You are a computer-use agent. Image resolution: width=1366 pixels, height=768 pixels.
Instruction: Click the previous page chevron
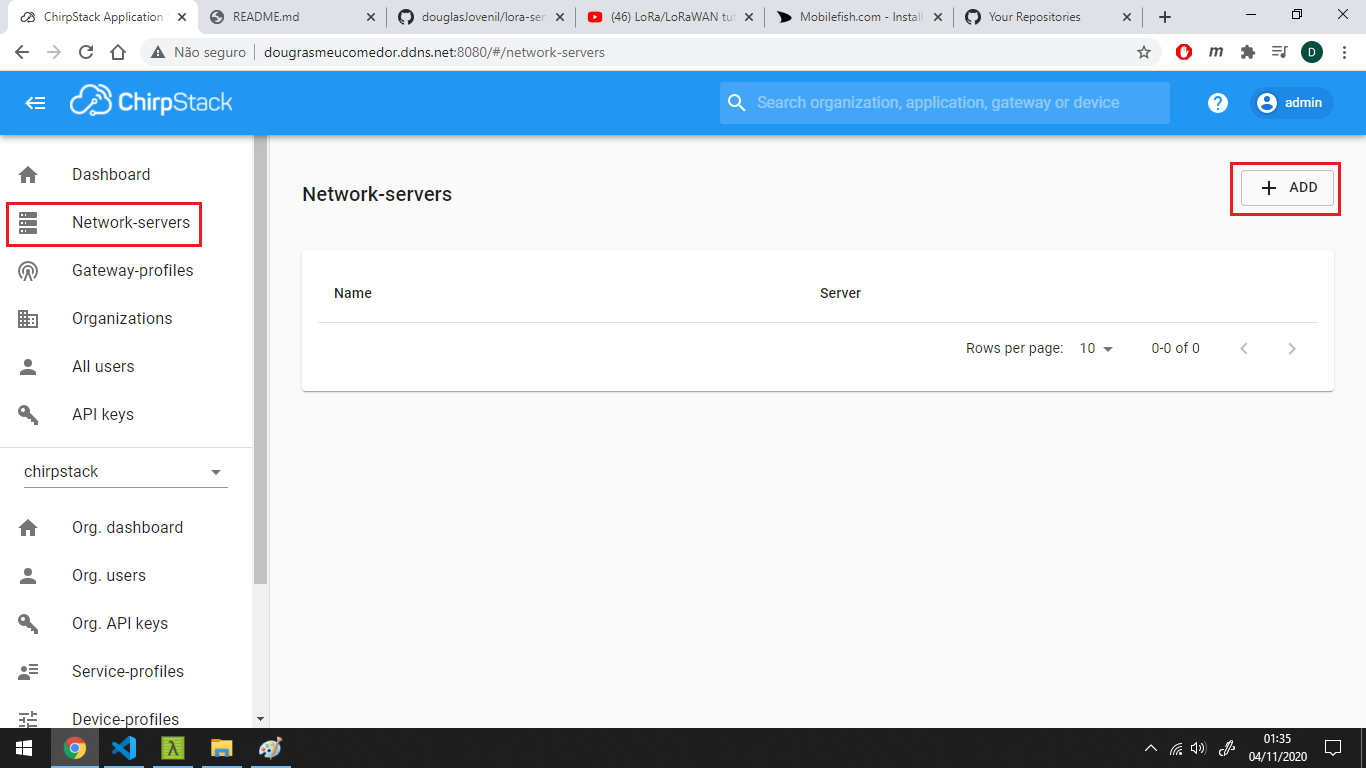[x=1244, y=348]
